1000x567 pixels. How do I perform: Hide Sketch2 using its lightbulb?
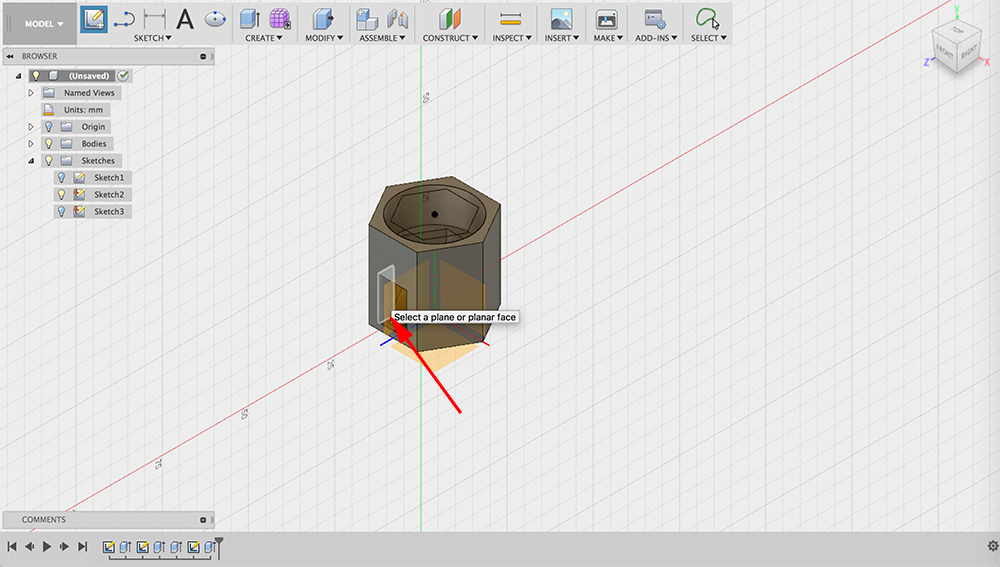tap(61, 195)
